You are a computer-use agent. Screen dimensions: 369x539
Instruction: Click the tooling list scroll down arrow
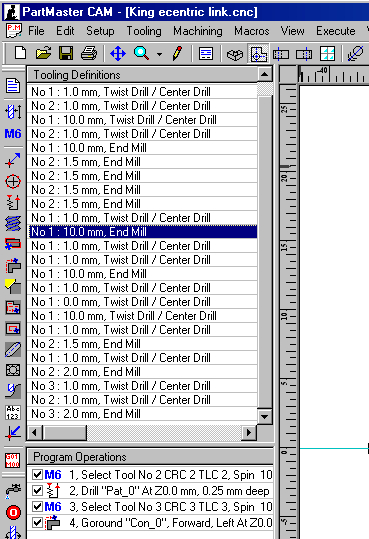[264, 417]
